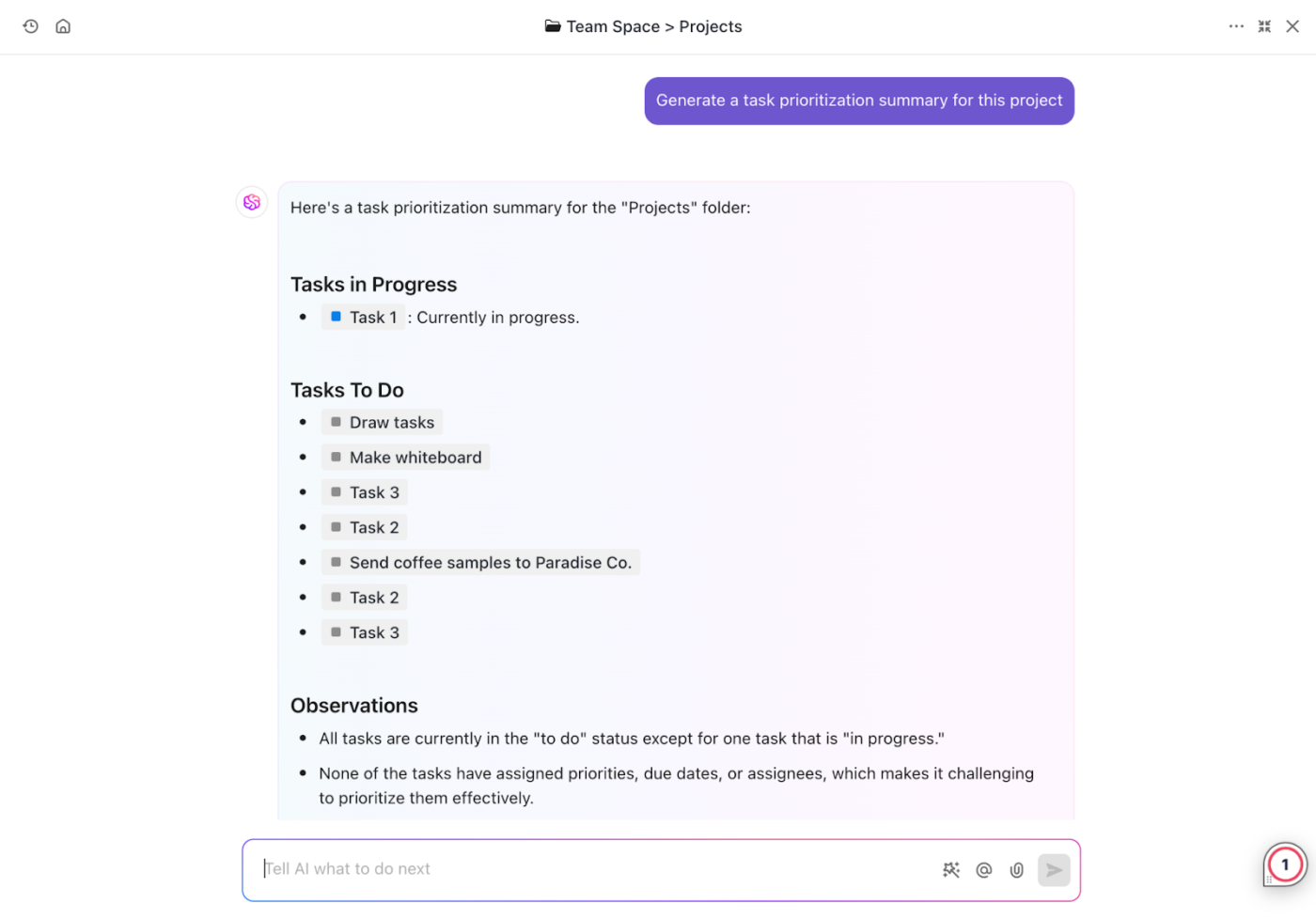Click the purple prompt message bubble
This screenshot has width=1316, height=919.
pyautogui.click(x=858, y=101)
